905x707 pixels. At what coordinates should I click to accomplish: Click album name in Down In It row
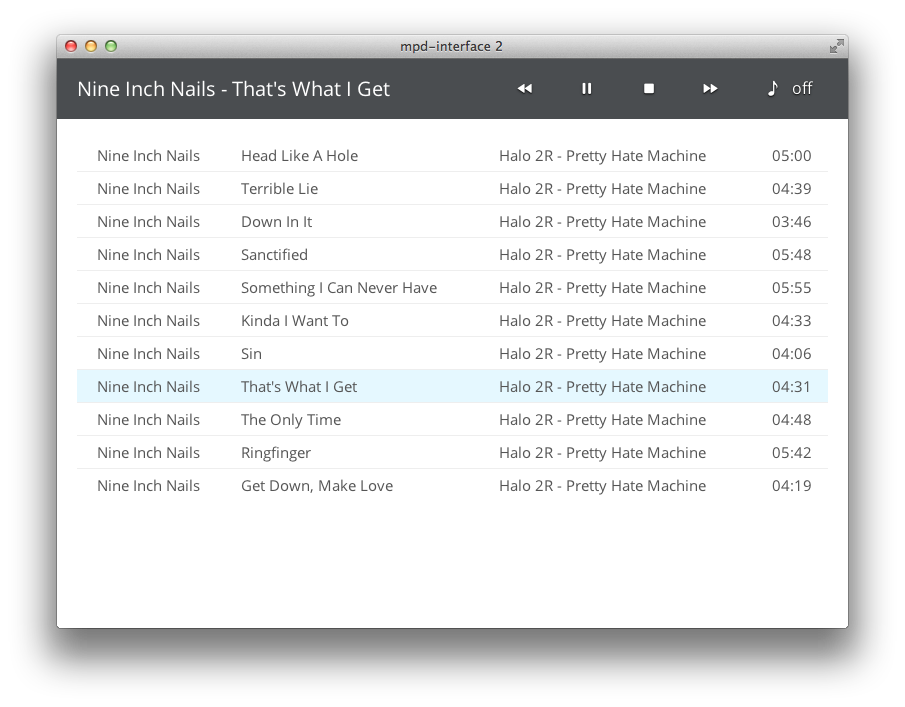tap(603, 222)
